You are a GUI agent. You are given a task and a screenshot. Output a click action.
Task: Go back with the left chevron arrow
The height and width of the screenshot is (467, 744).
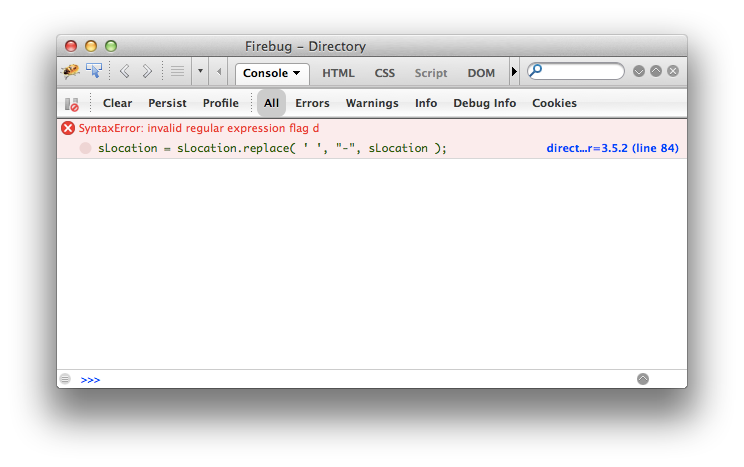(x=125, y=71)
